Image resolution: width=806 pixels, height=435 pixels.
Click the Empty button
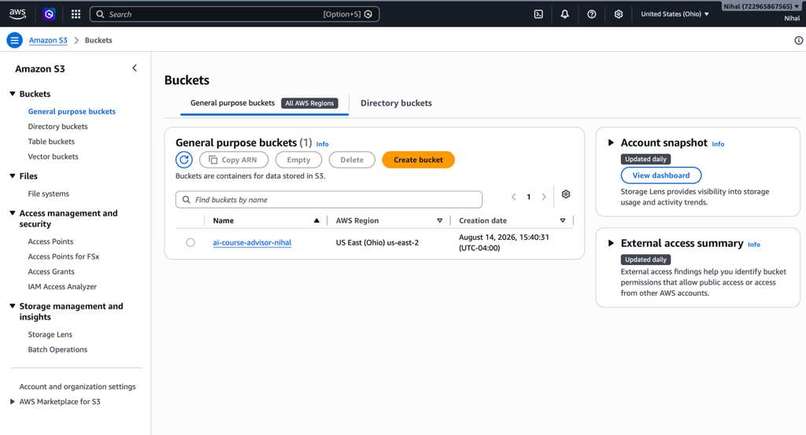point(298,160)
